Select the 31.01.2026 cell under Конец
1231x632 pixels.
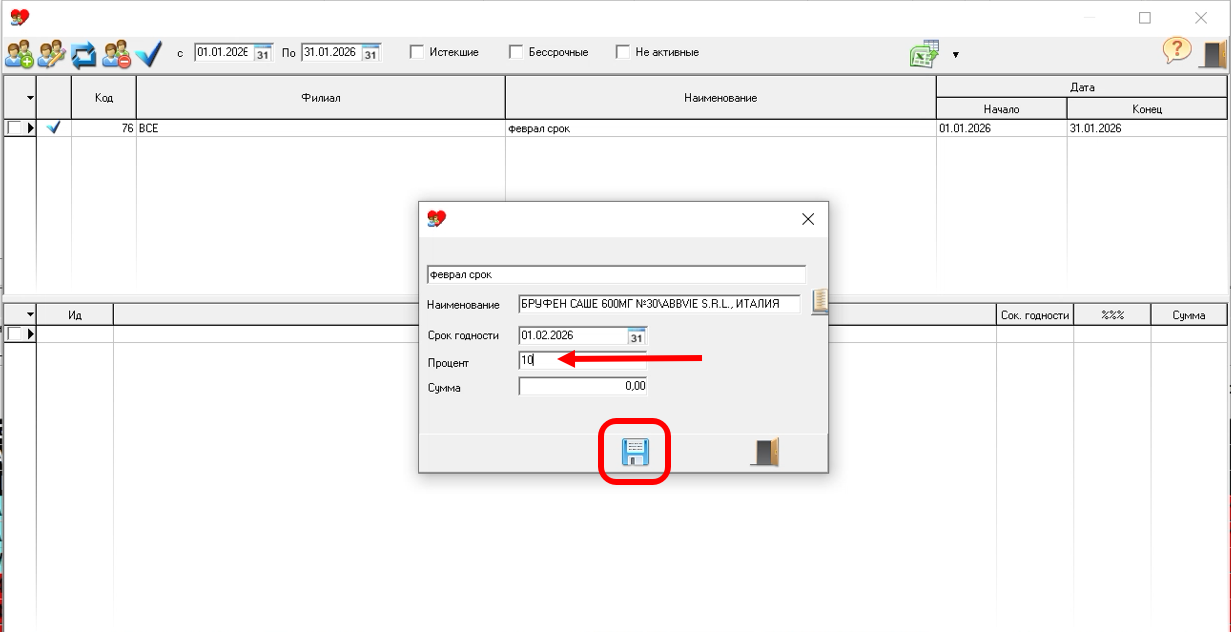[x=1147, y=128]
